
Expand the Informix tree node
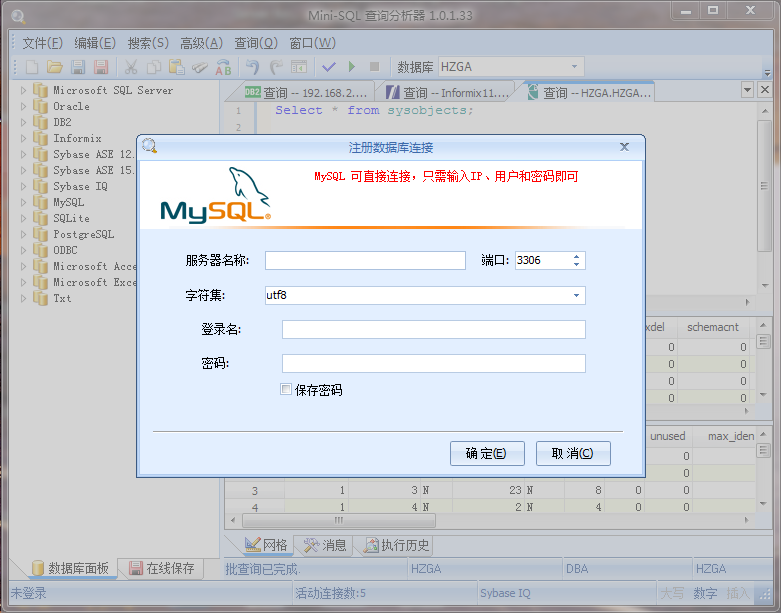click(x=23, y=138)
